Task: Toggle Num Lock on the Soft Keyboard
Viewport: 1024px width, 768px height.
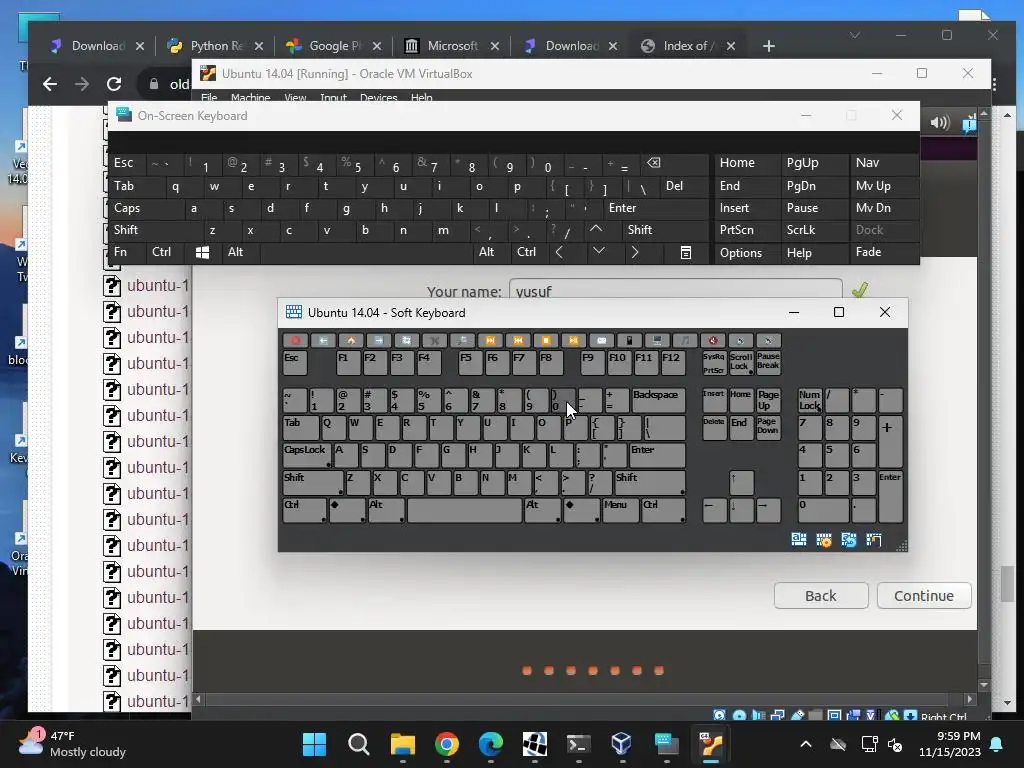Action: [810, 400]
